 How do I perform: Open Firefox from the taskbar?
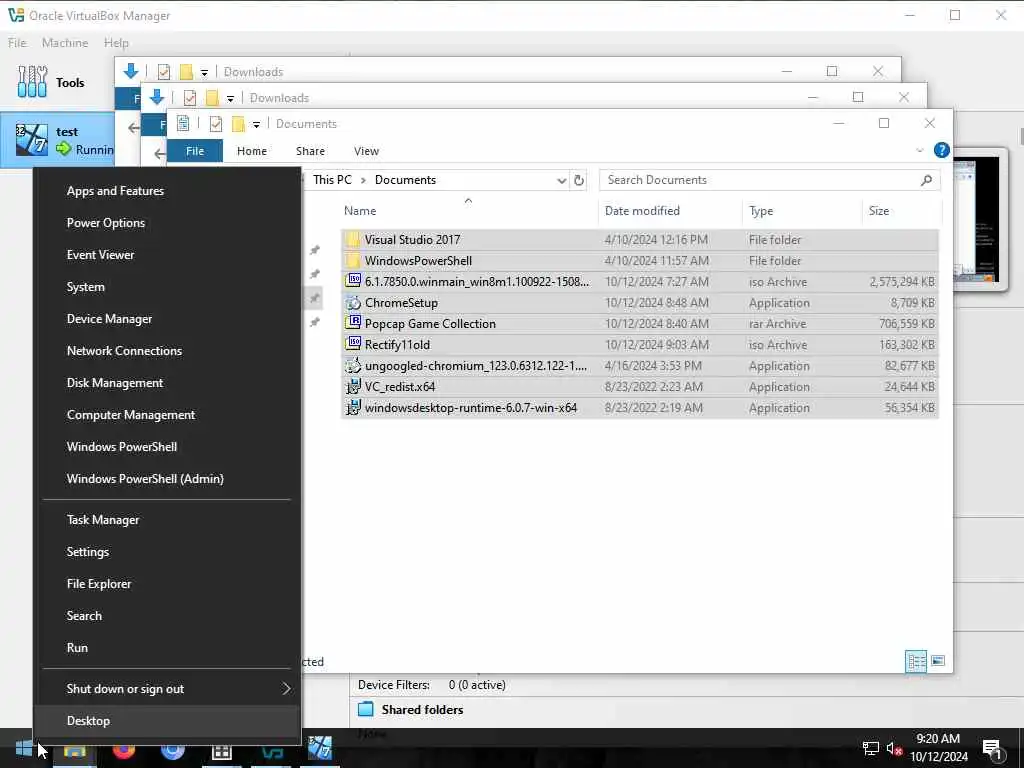[x=123, y=751]
